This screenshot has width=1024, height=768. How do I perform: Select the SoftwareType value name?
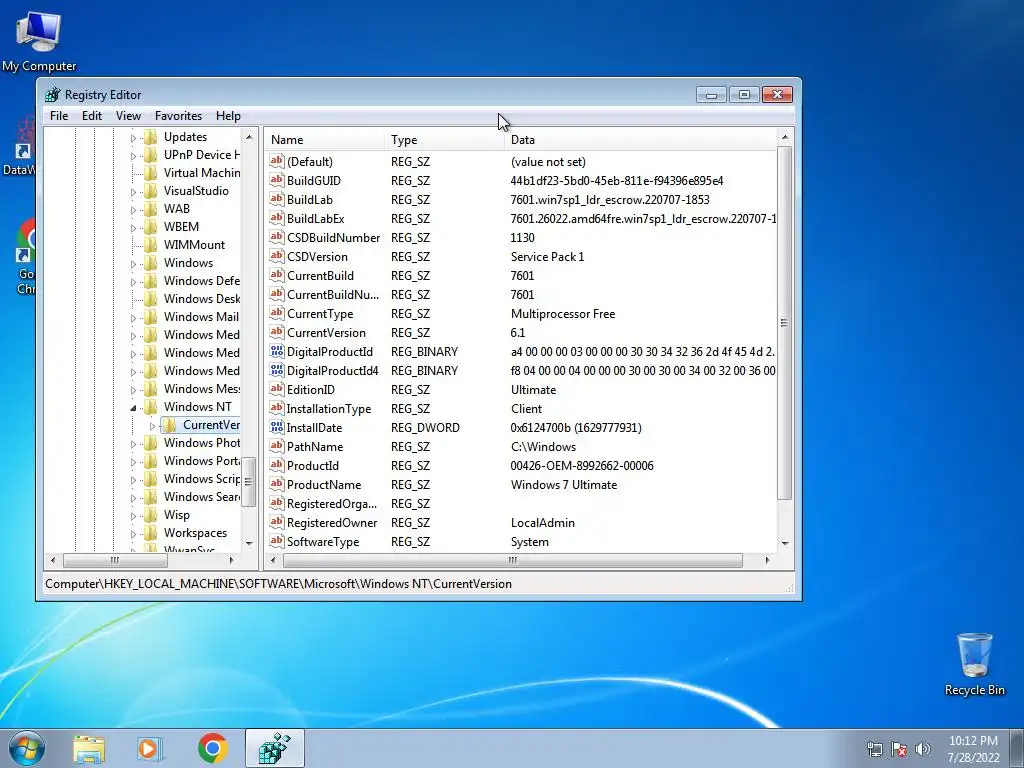pyautogui.click(x=323, y=541)
